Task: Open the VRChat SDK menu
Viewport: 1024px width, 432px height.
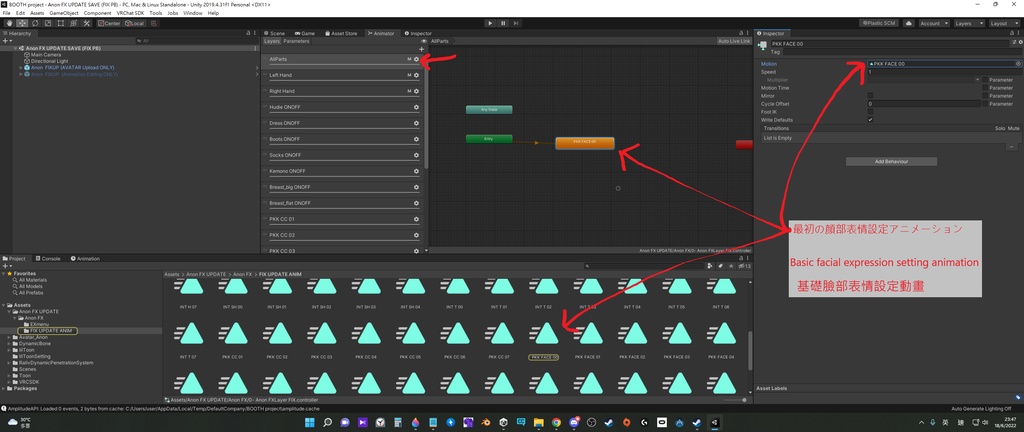Action: point(131,13)
